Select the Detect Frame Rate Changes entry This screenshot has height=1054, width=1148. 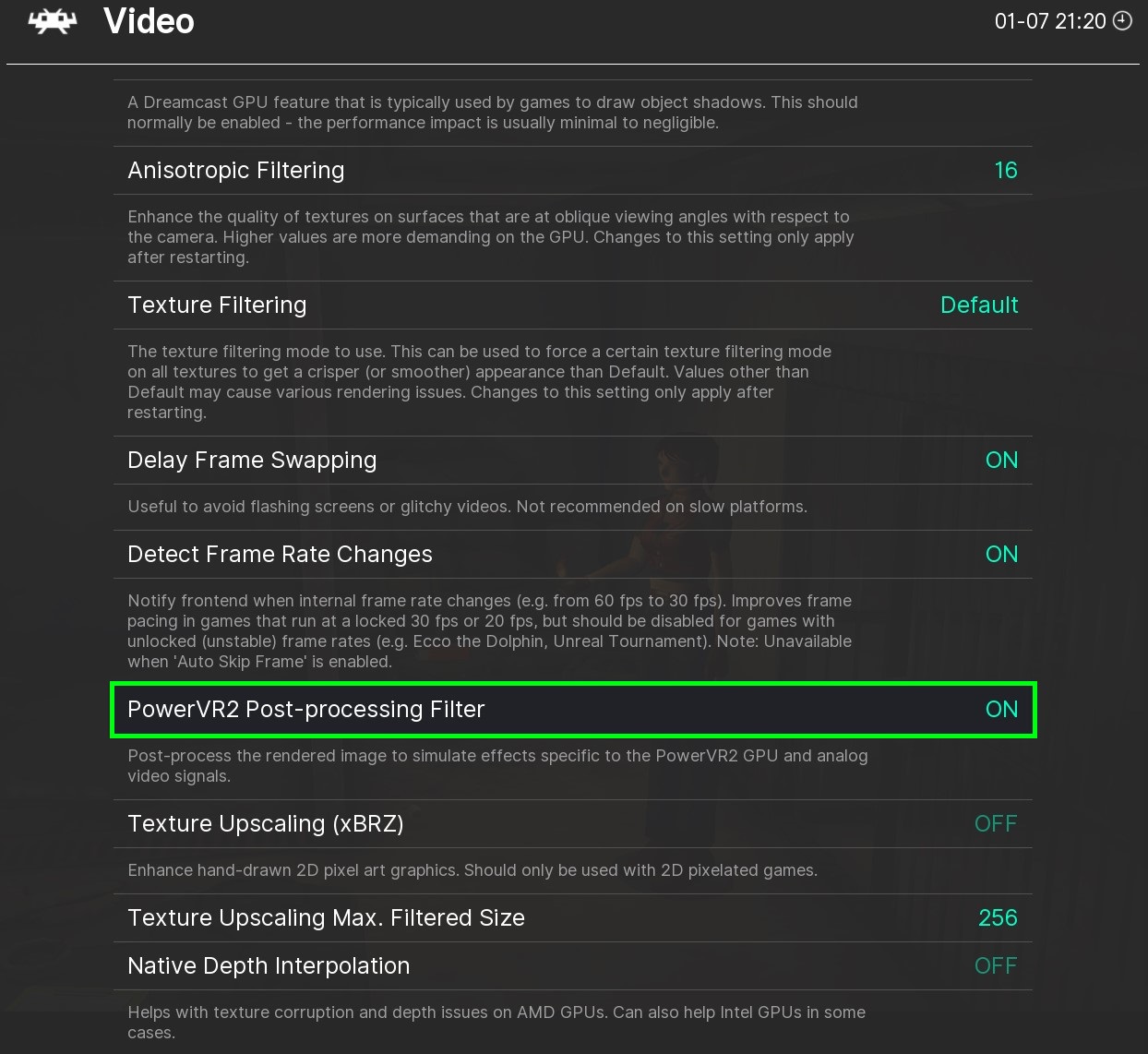coord(280,554)
